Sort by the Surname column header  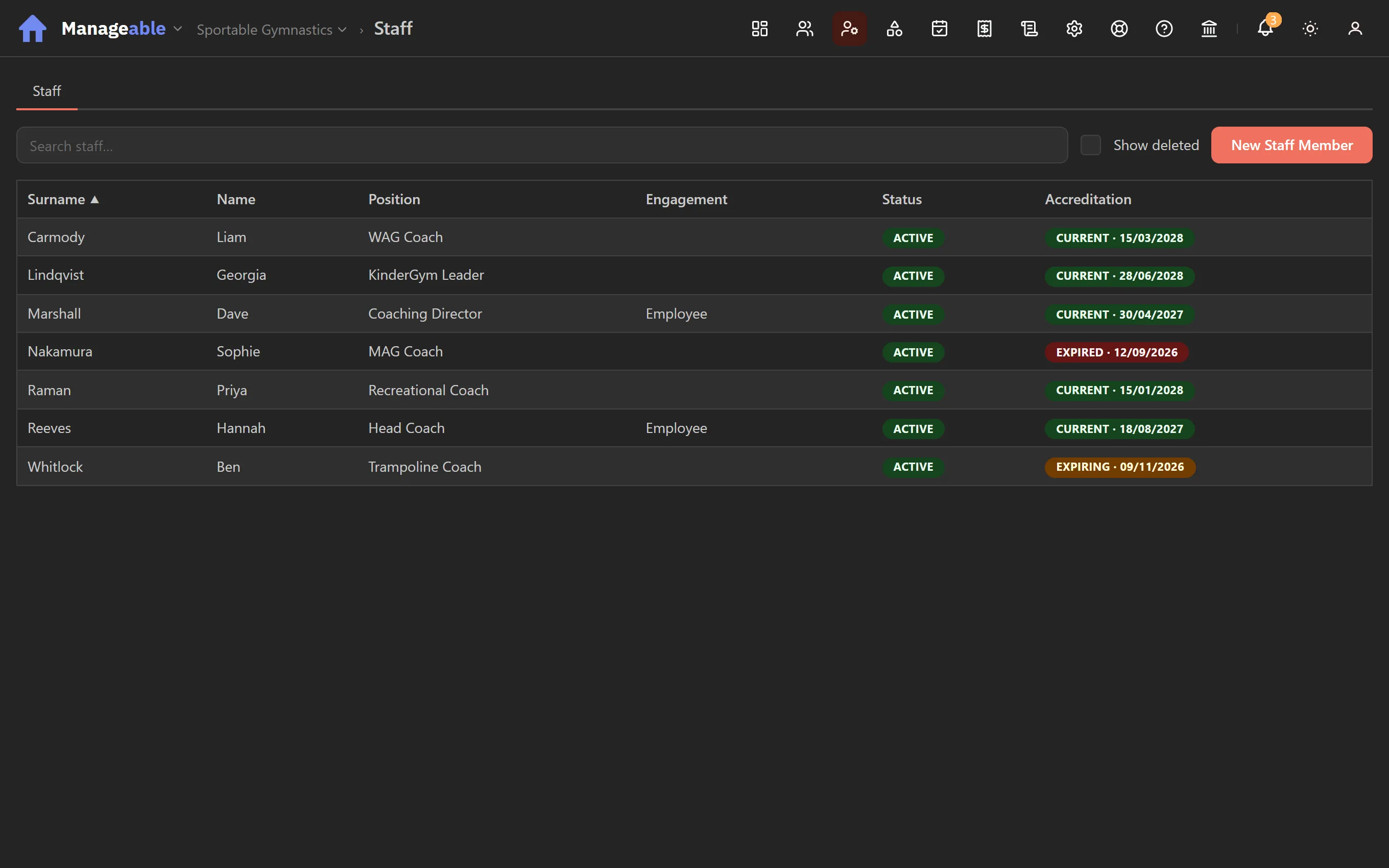[63, 199]
